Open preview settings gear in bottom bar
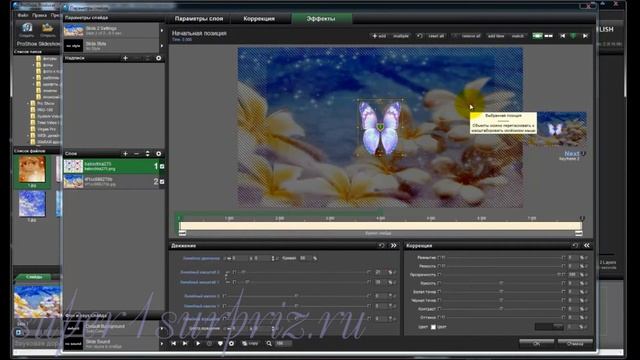This screenshot has height=360, width=640. [231, 344]
